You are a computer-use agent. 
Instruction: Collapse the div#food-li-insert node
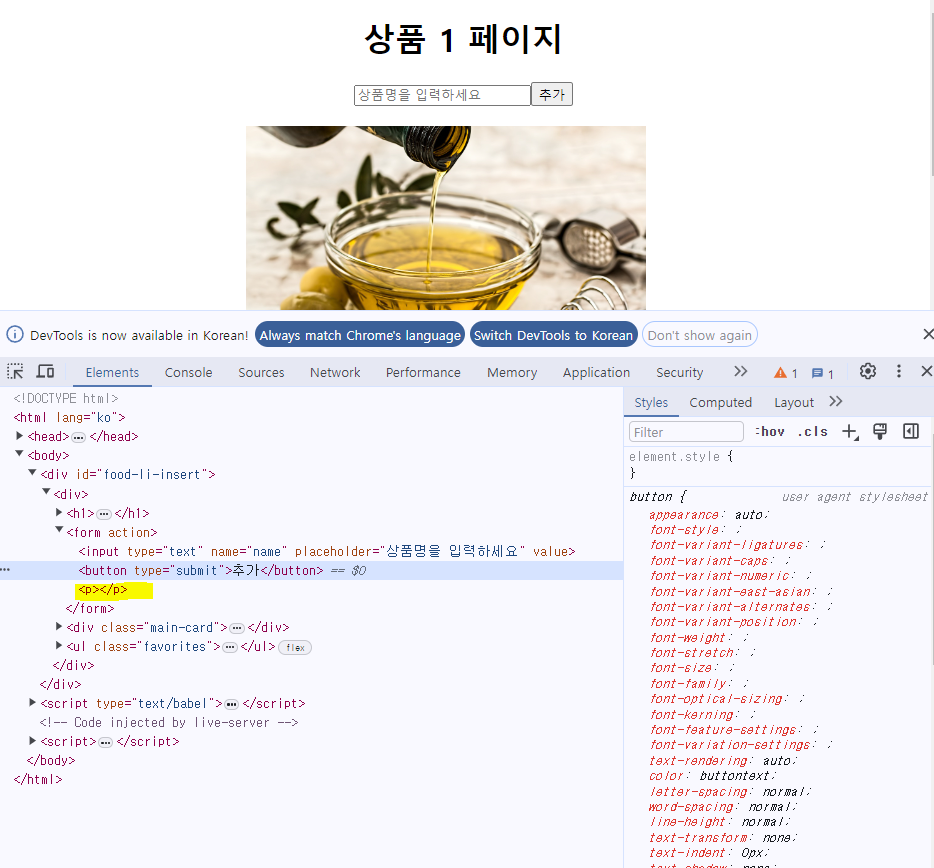point(33,473)
